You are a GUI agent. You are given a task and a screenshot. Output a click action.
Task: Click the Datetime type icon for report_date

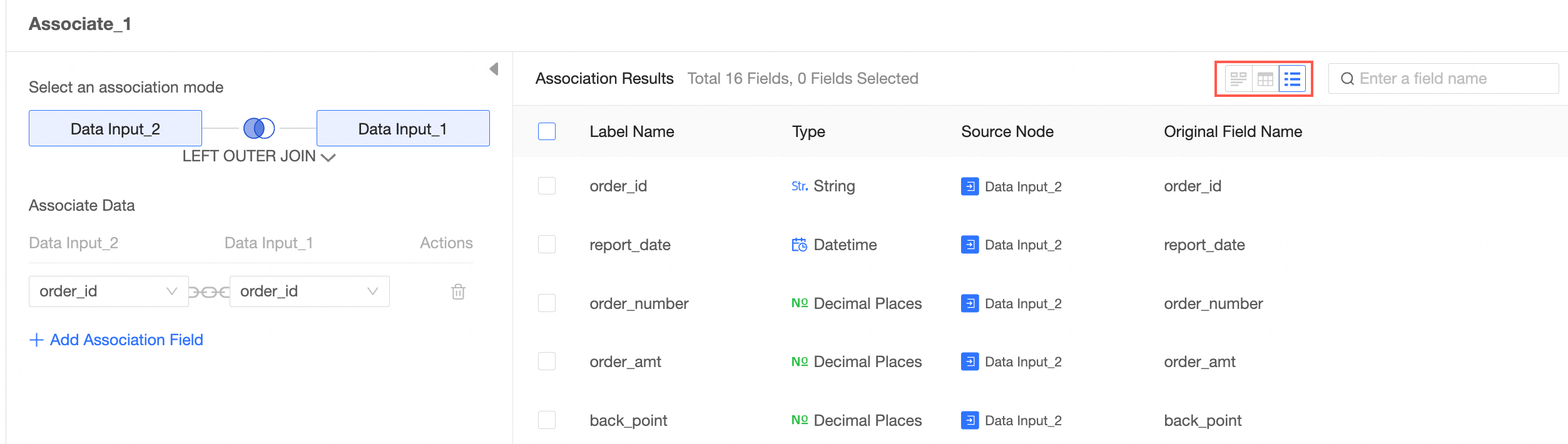click(x=799, y=245)
